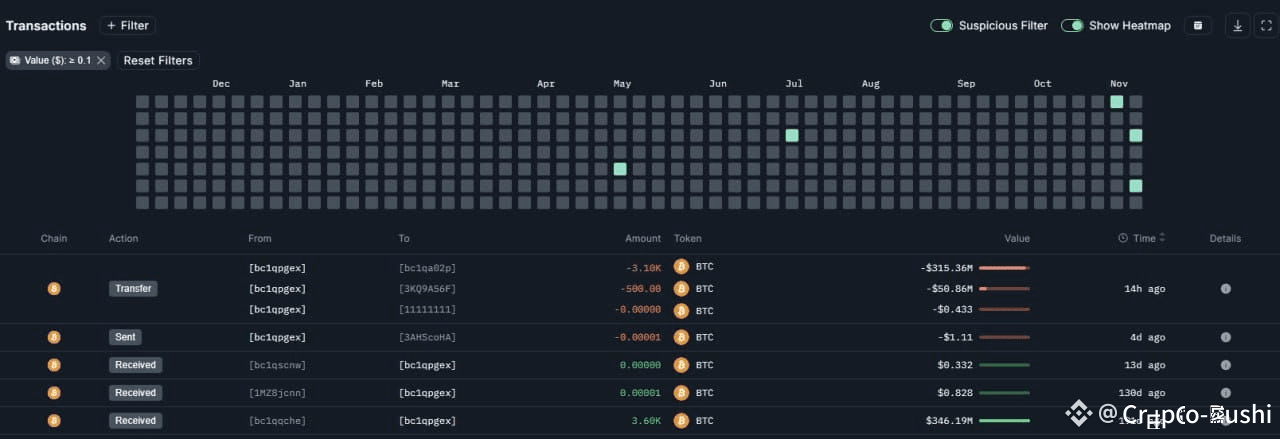
Task: Open details info icon for Transfer row
Action: click(x=1226, y=288)
